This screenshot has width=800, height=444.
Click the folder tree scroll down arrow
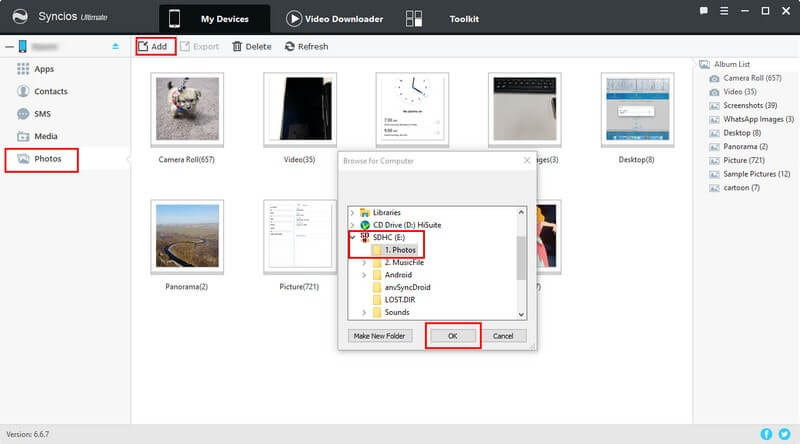point(521,314)
